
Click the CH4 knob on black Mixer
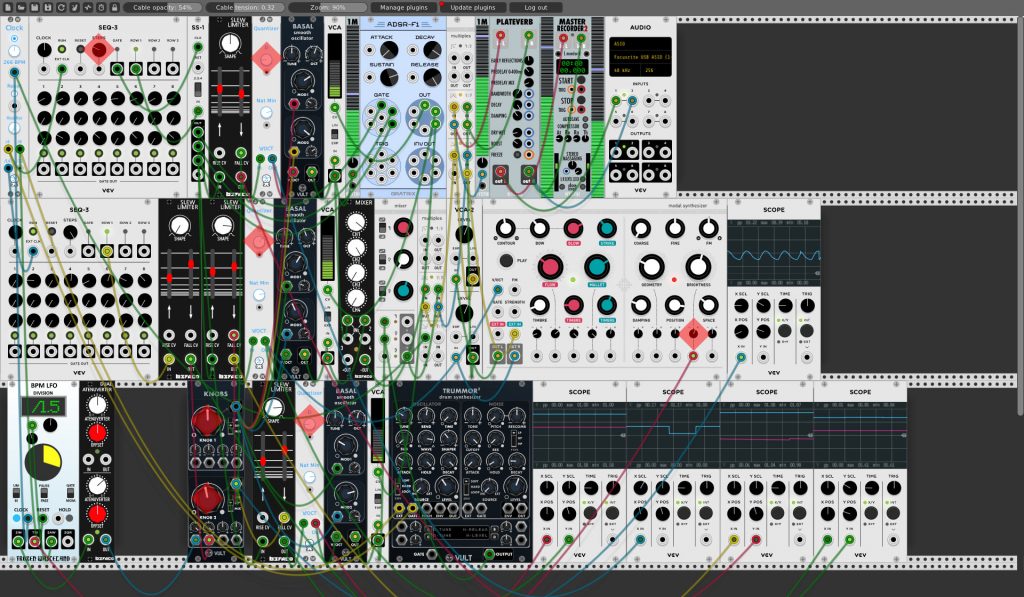[357, 298]
